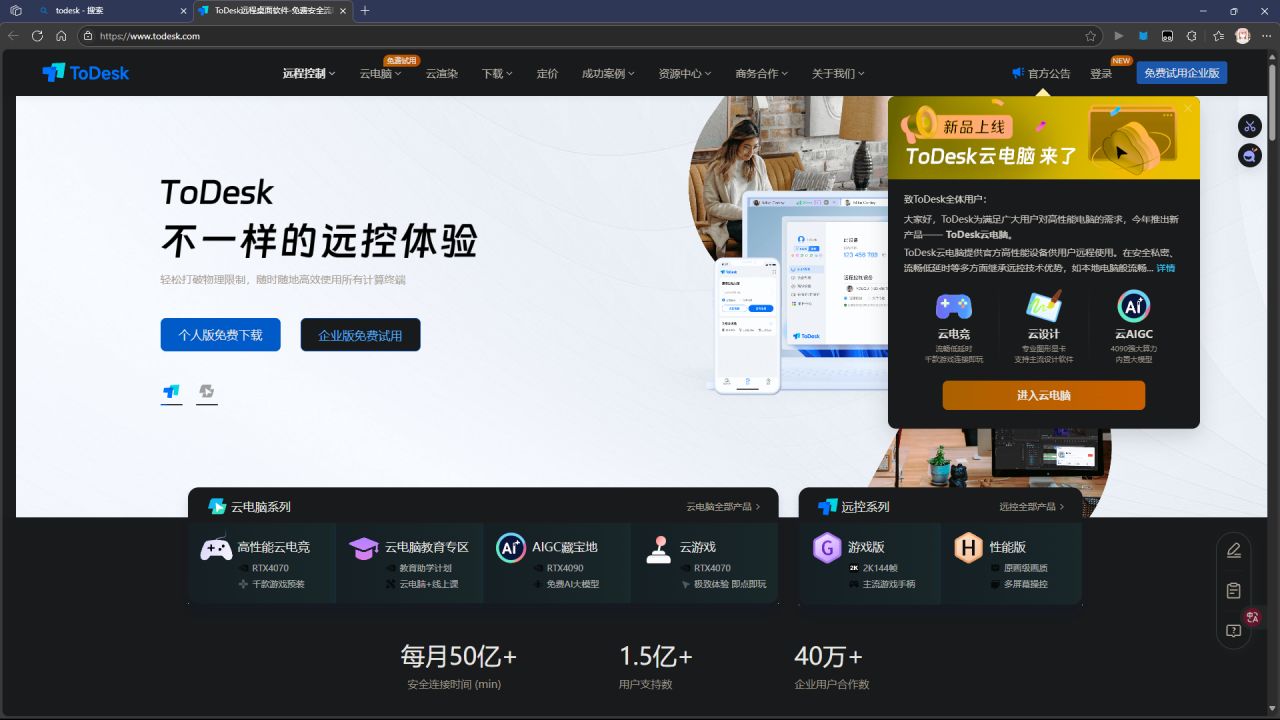Add this page to favorites with star icon
This screenshot has width=1280, height=720.
[x=1091, y=36]
